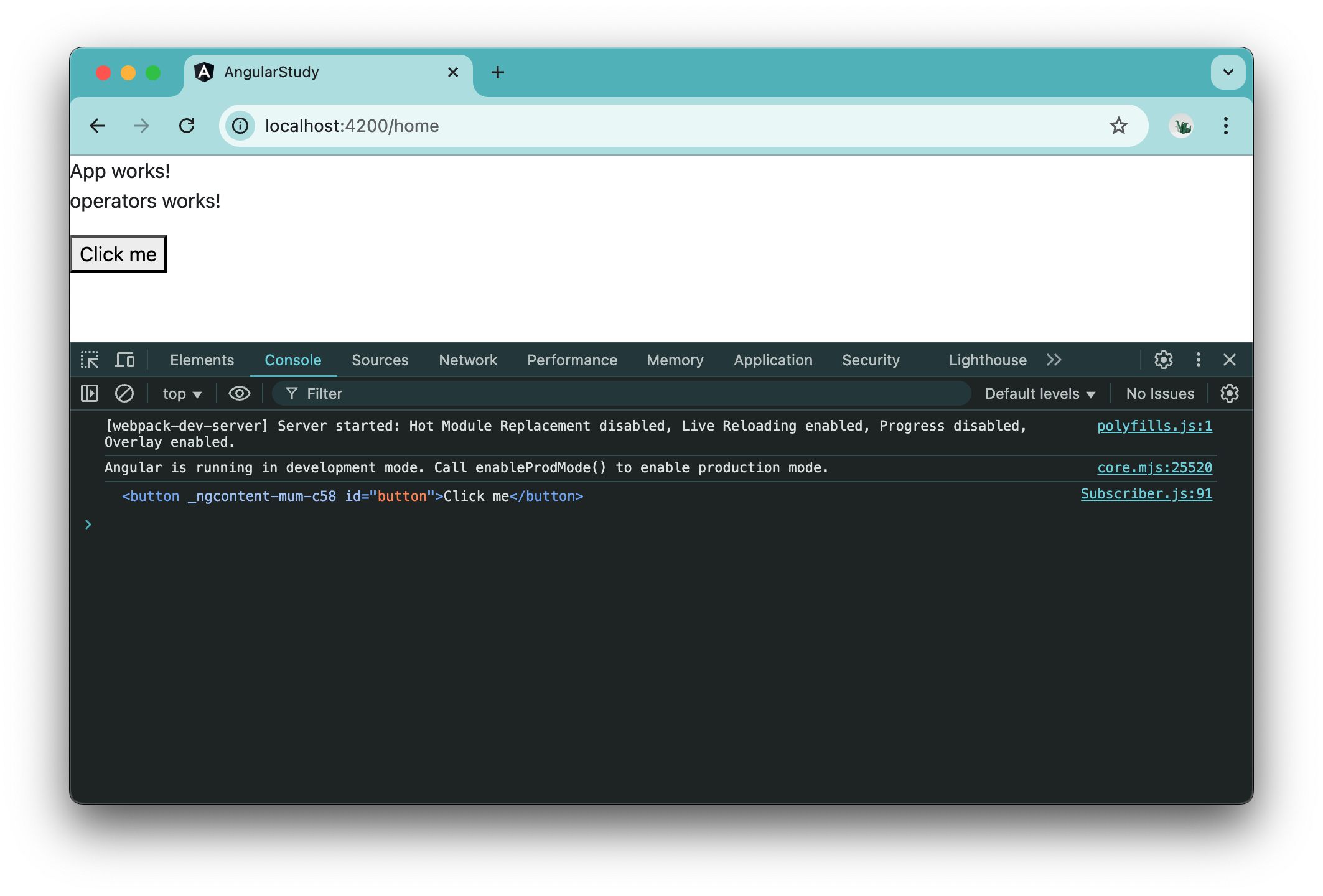Click the Elements tab in DevTools

[x=201, y=361]
